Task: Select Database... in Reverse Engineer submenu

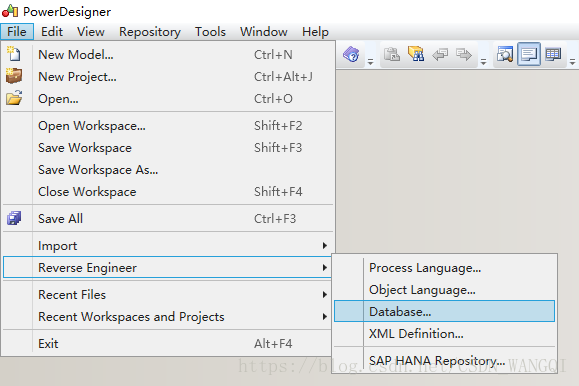Action: 444,311
